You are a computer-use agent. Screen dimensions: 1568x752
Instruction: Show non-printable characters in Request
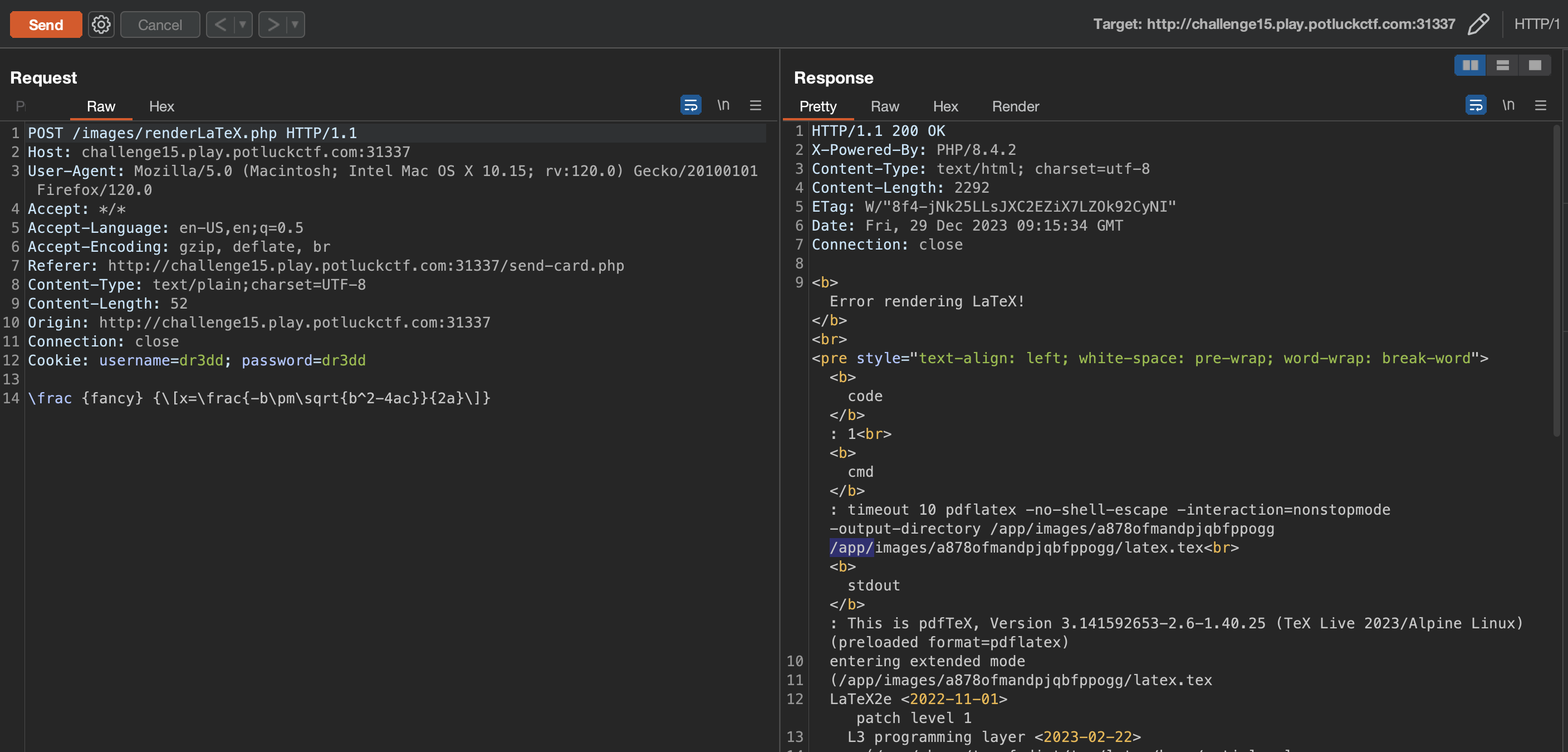click(x=723, y=105)
